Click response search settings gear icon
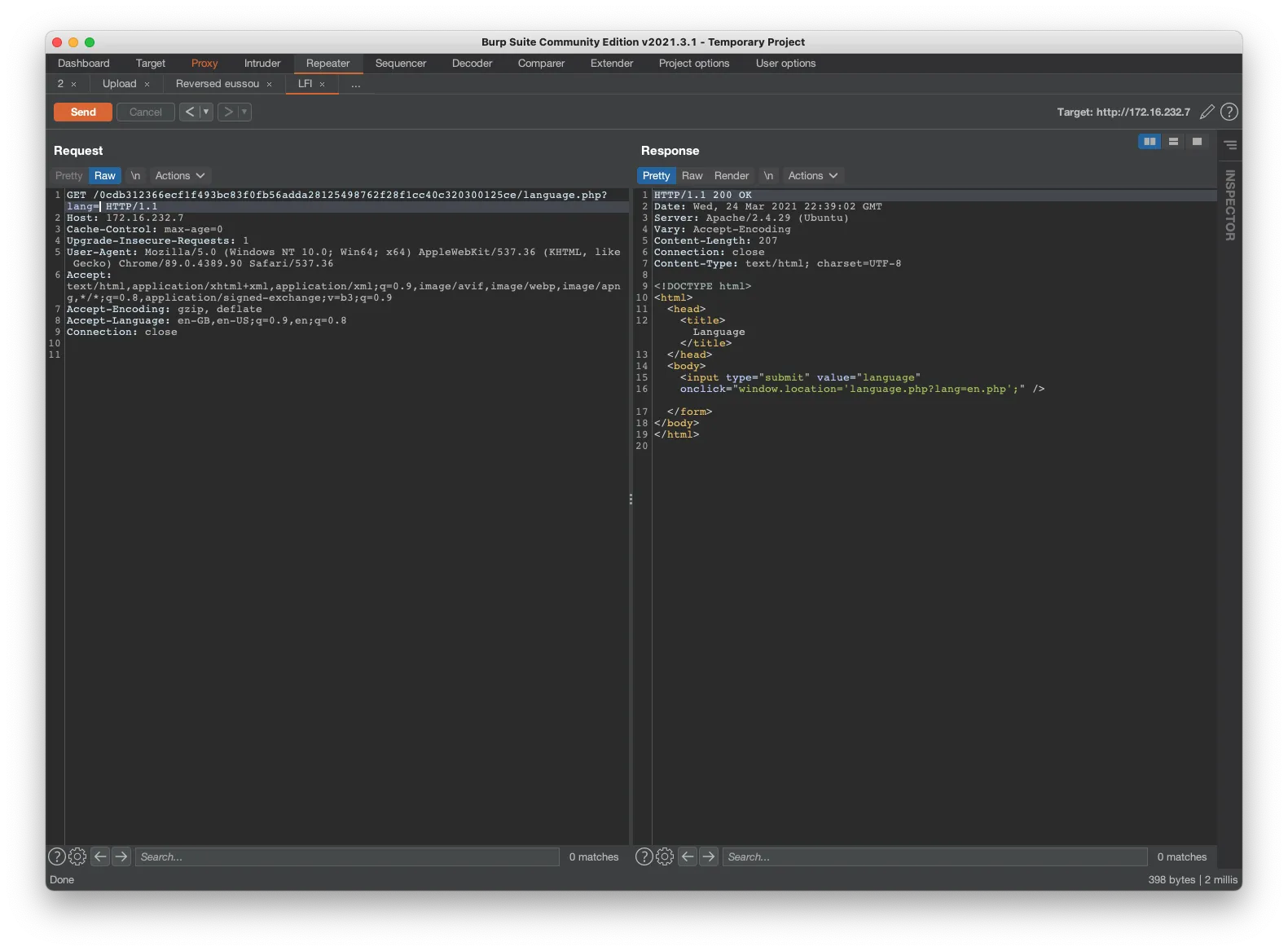Screen dimensions: 1288x951 [x=665, y=856]
